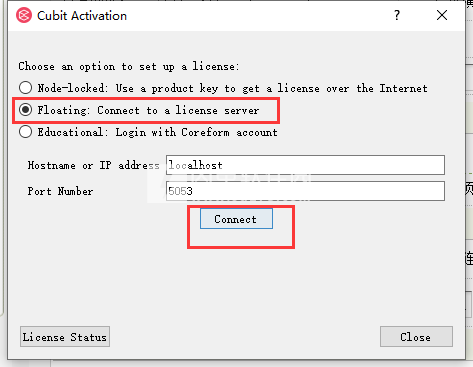
Task: Close the dialog with the X icon
Action: (x=442, y=15)
